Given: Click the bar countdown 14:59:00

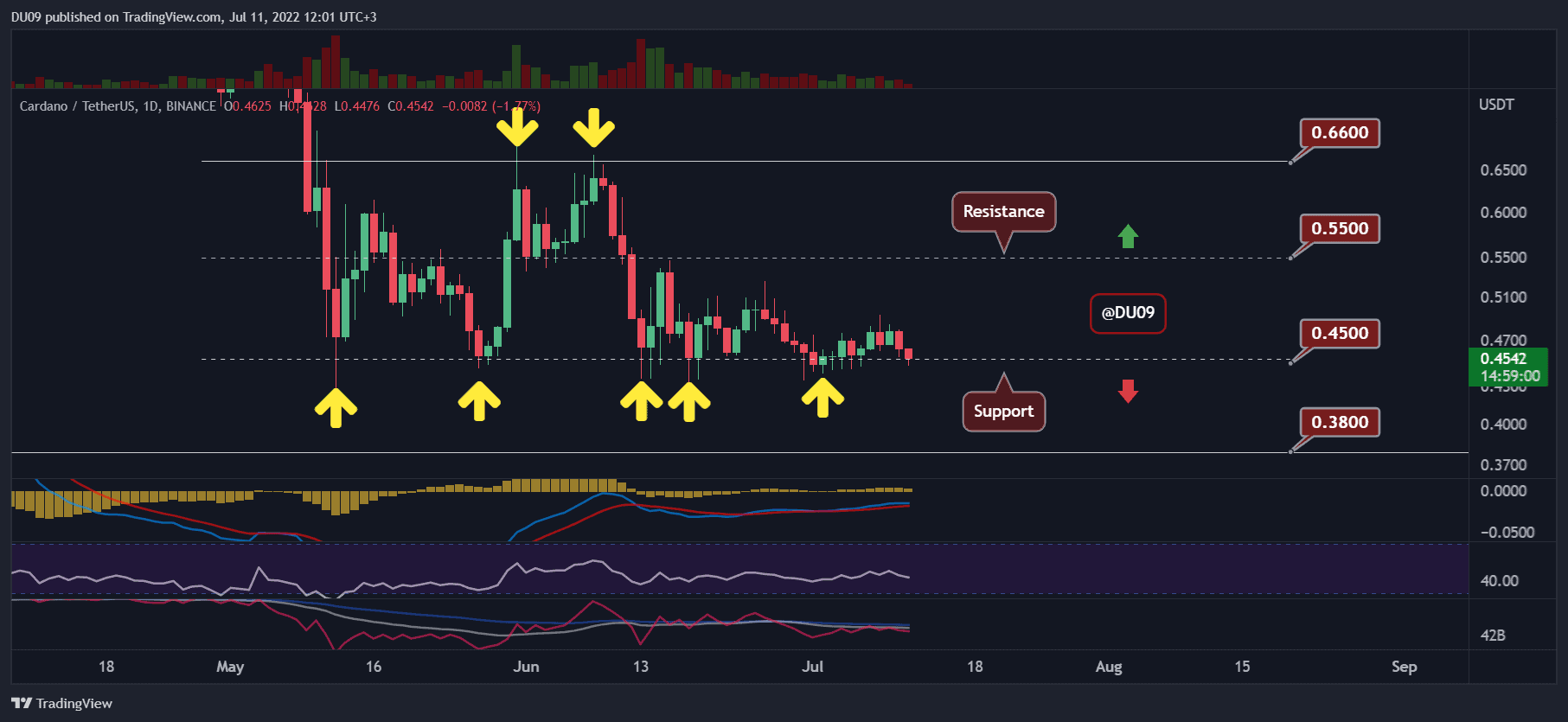Looking at the screenshot, I should (1509, 376).
